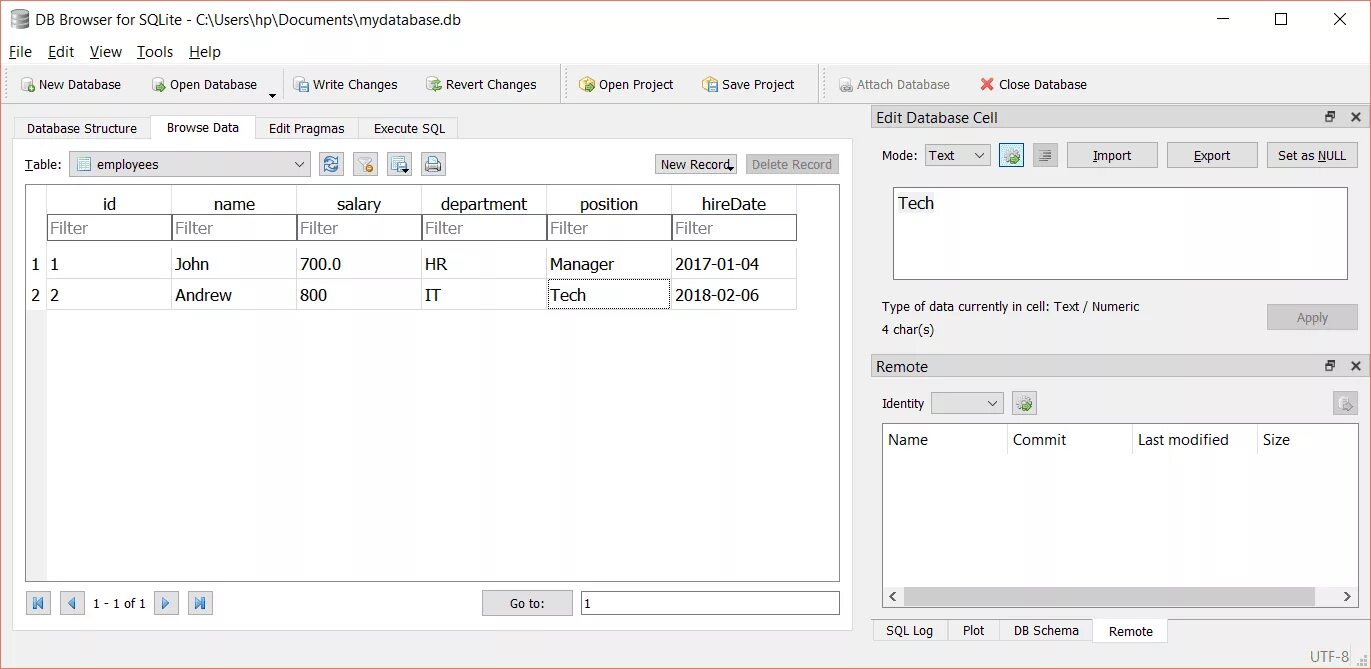Open the Table selection dropdown showing employees
This screenshot has width=1371, height=669.
point(190,164)
